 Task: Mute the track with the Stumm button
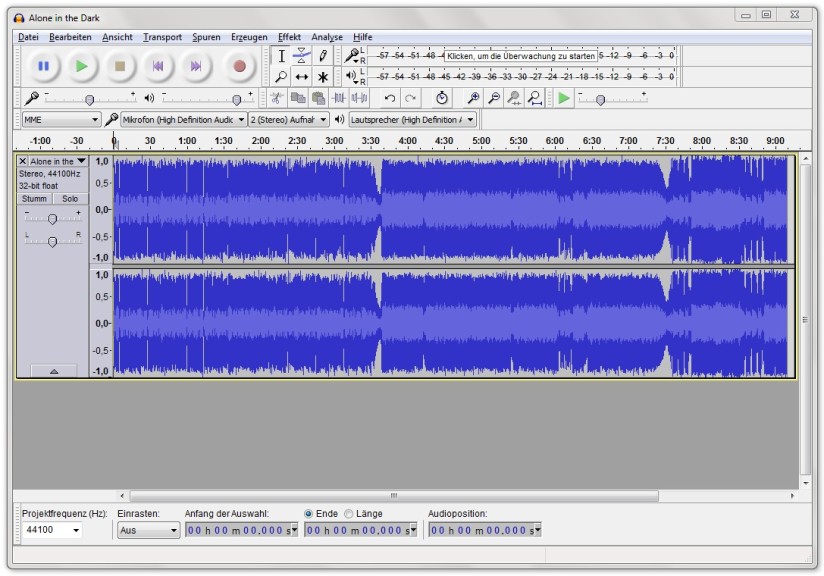click(33, 196)
